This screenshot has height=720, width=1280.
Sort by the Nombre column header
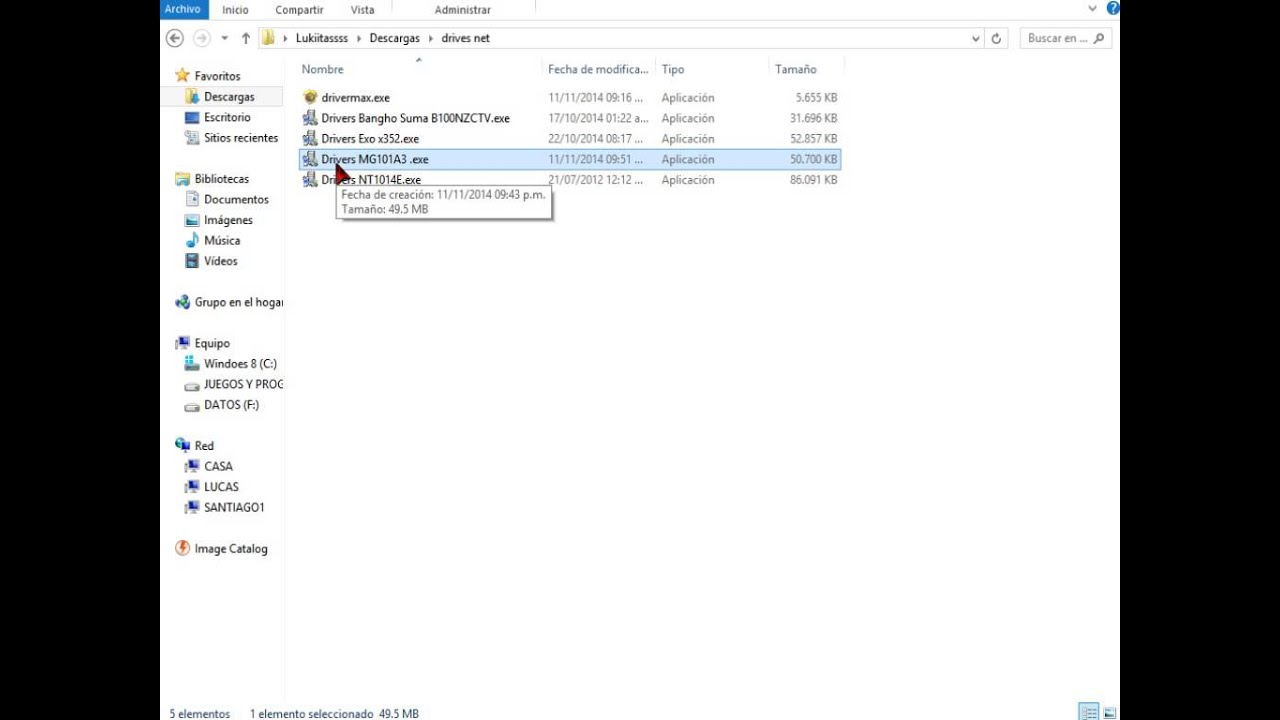click(322, 69)
